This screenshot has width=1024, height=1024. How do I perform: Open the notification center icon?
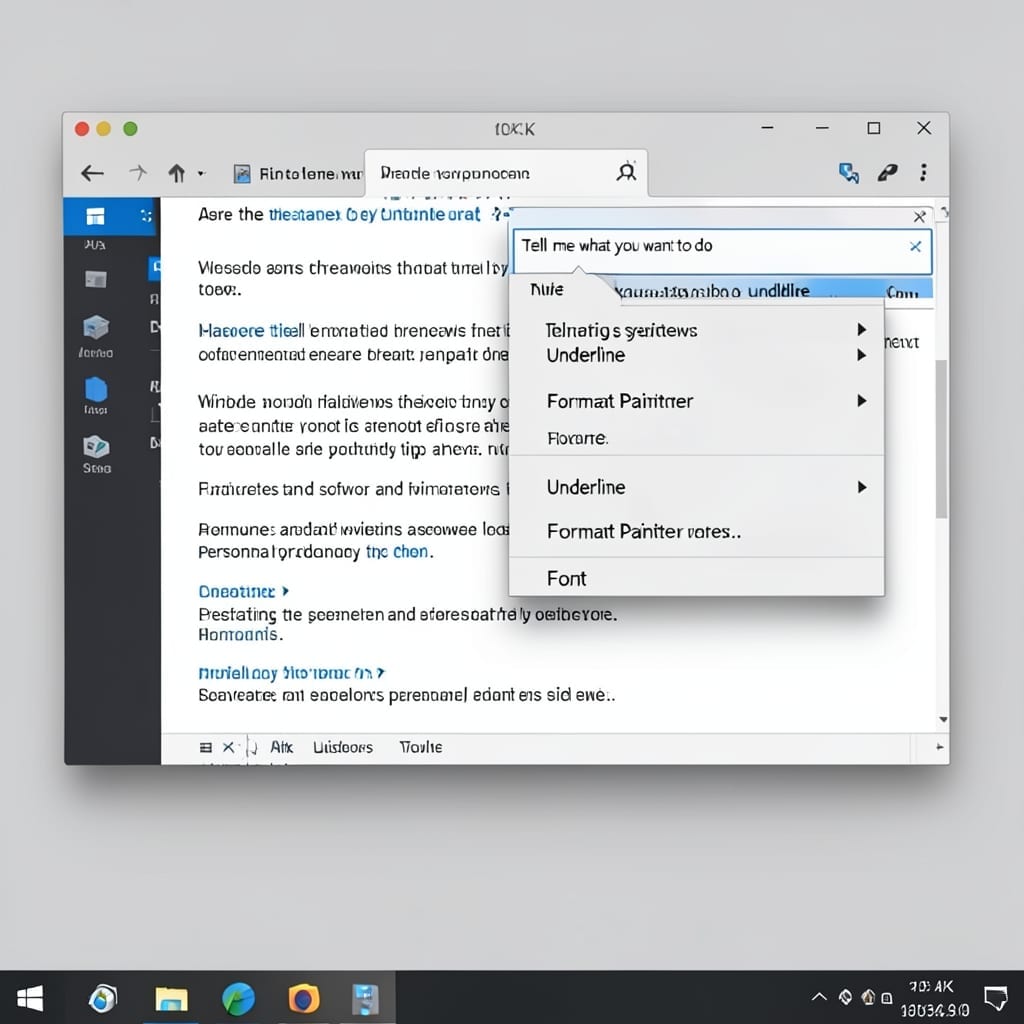click(x=996, y=998)
